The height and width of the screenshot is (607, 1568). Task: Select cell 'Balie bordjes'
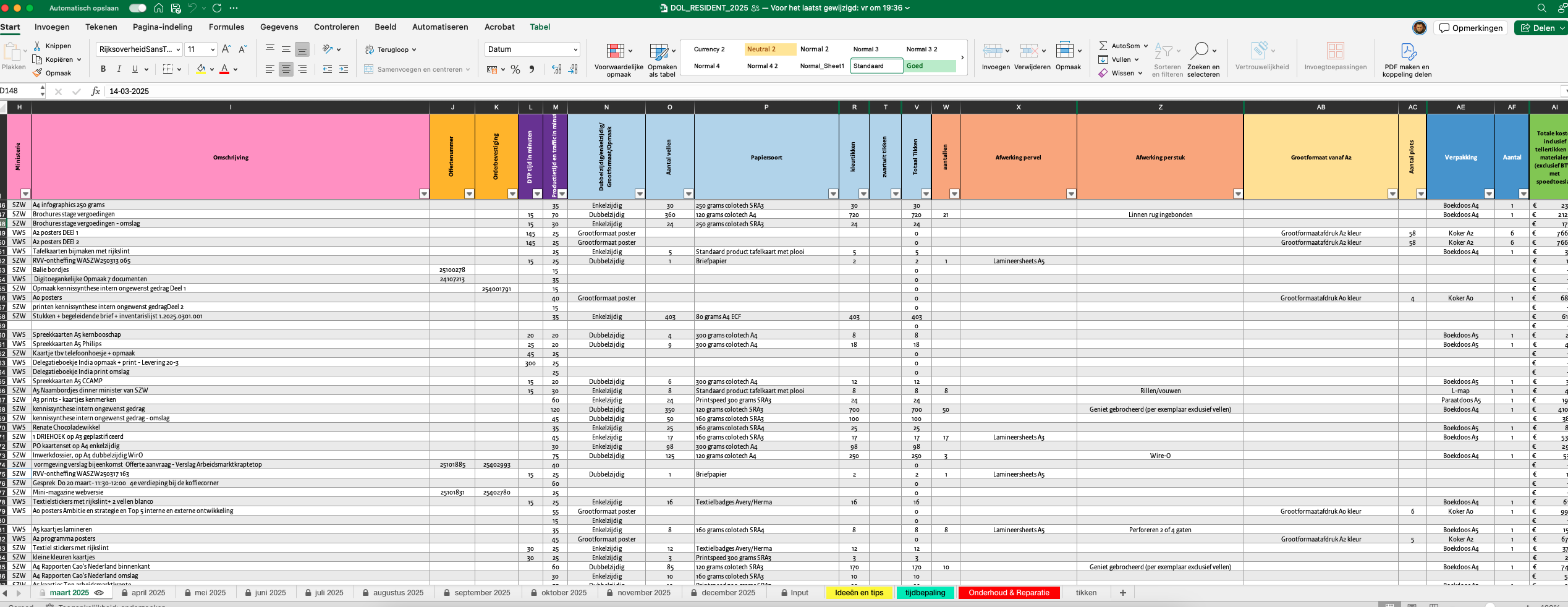coord(231,270)
